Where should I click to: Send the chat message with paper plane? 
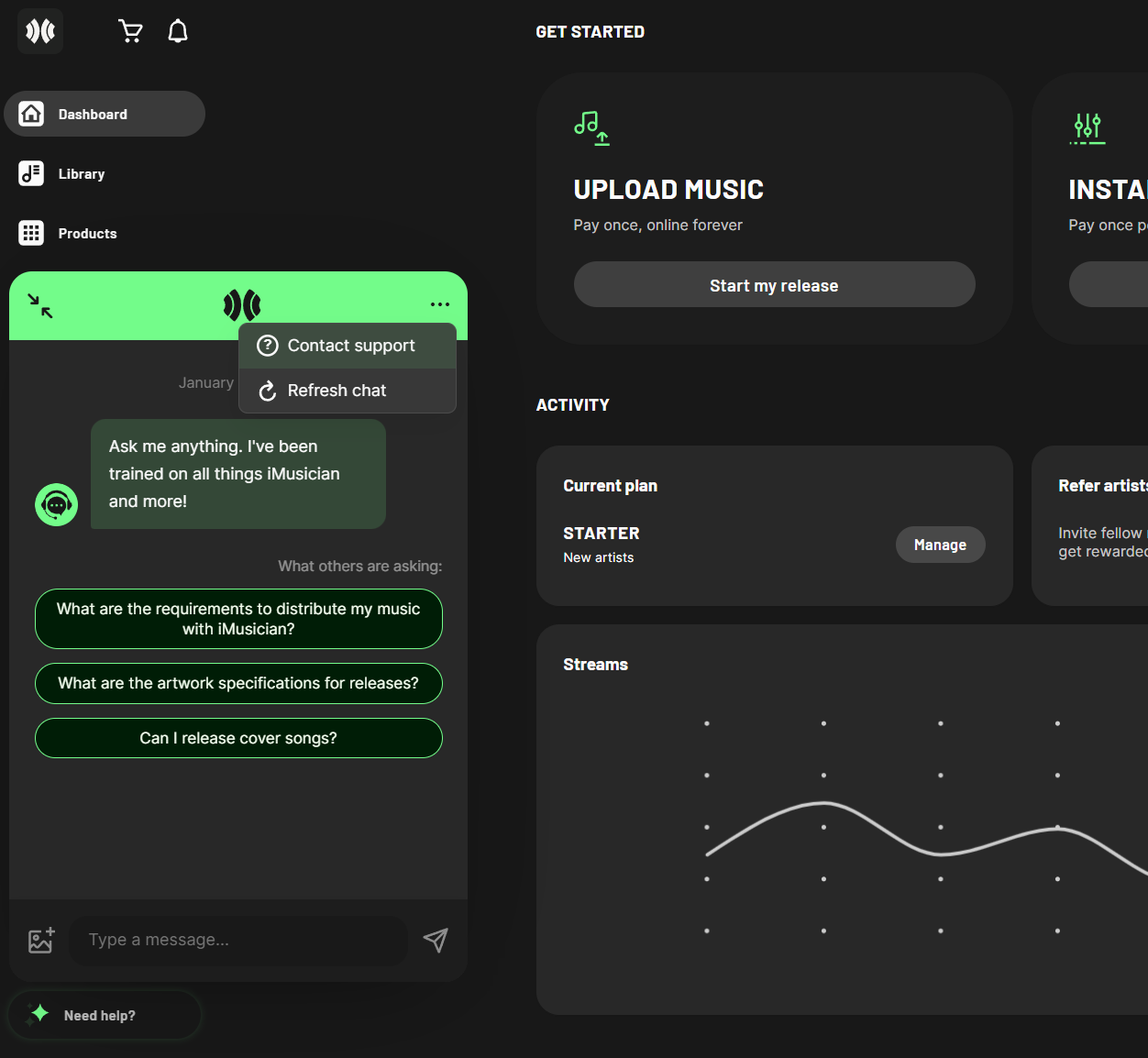(x=436, y=940)
